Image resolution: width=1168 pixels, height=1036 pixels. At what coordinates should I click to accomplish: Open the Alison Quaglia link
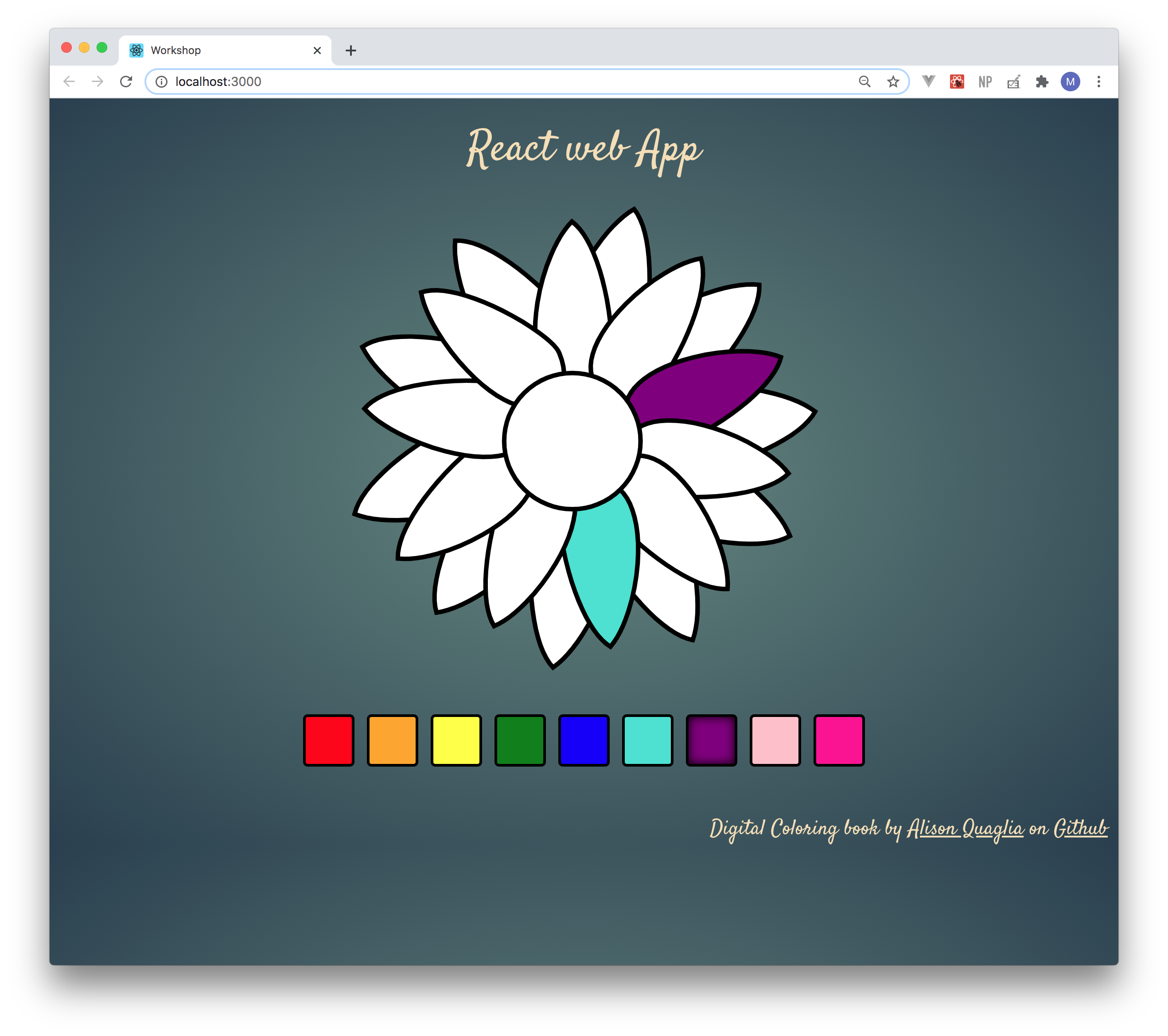coord(965,829)
